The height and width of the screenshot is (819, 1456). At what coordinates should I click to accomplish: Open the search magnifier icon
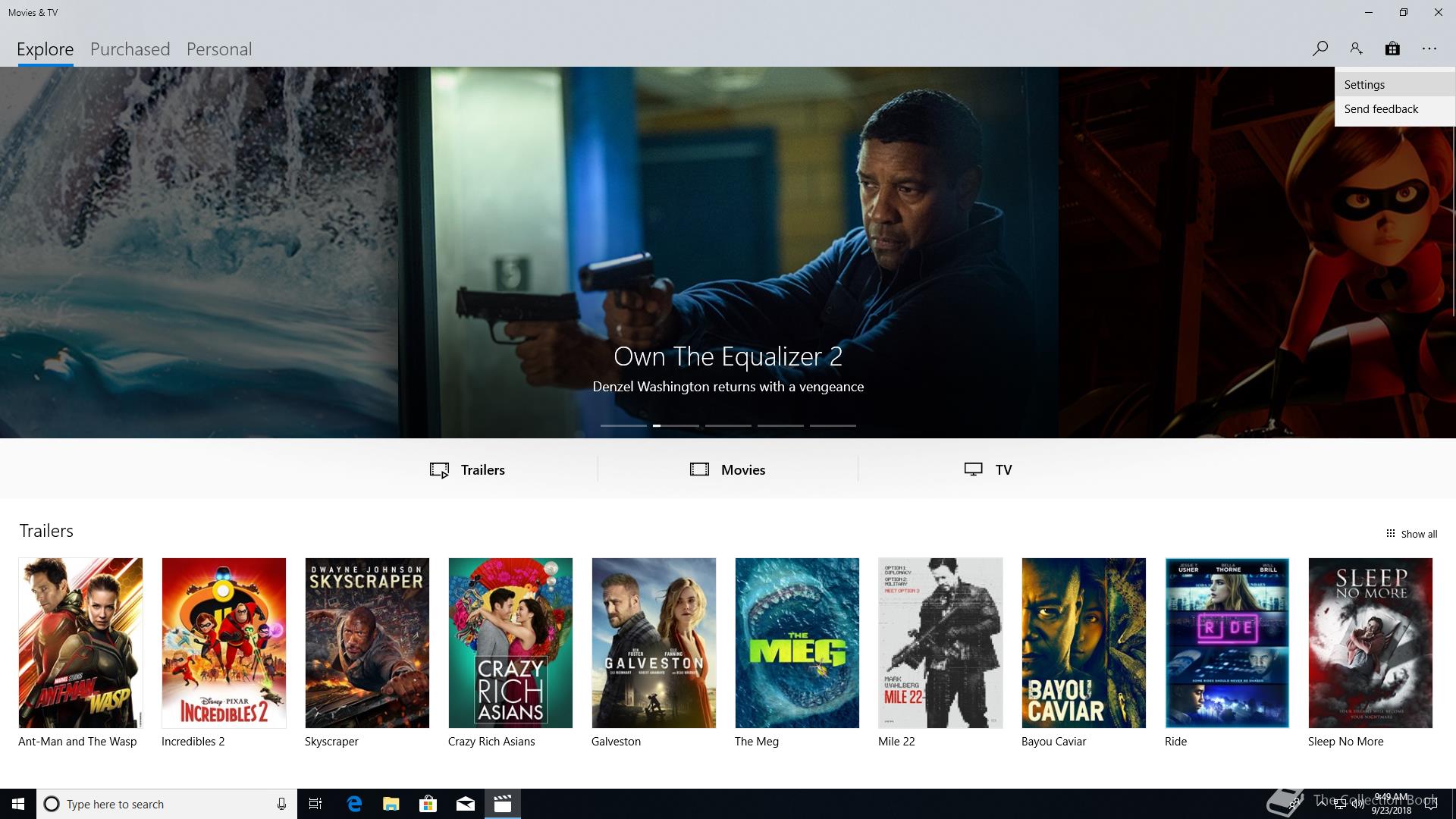1319,49
